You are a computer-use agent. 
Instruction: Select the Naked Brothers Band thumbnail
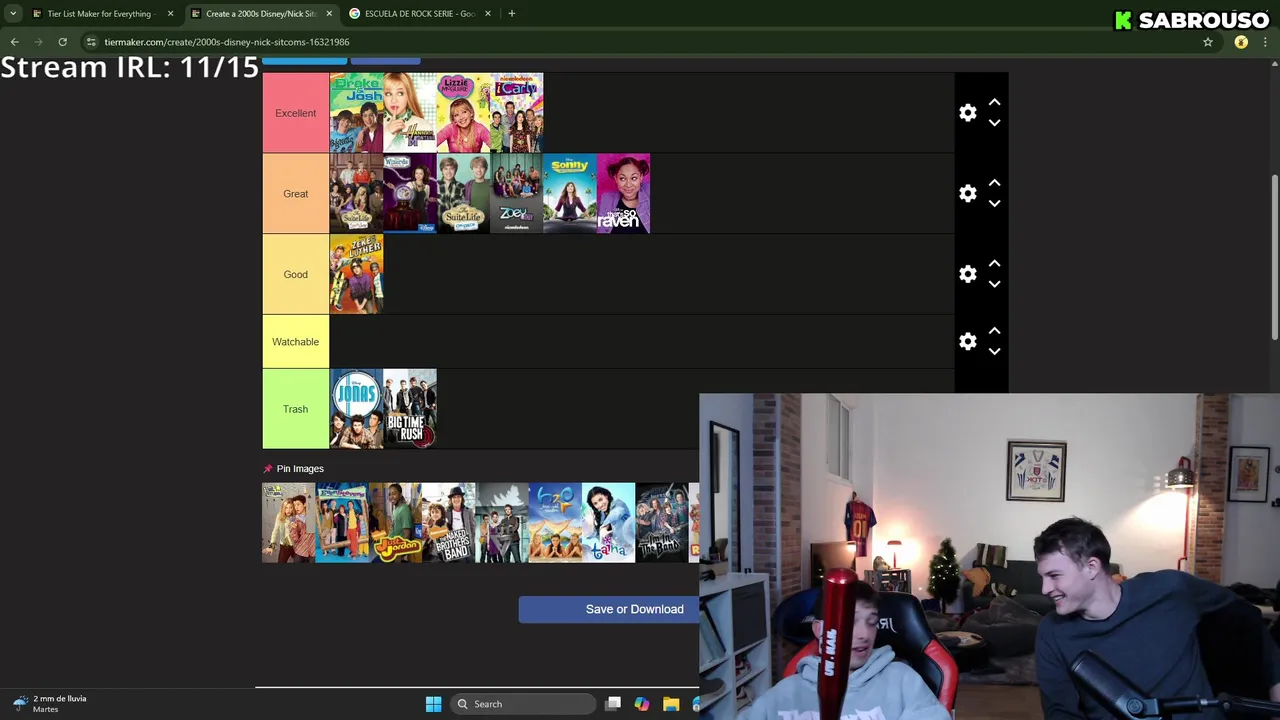(x=448, y=523)
